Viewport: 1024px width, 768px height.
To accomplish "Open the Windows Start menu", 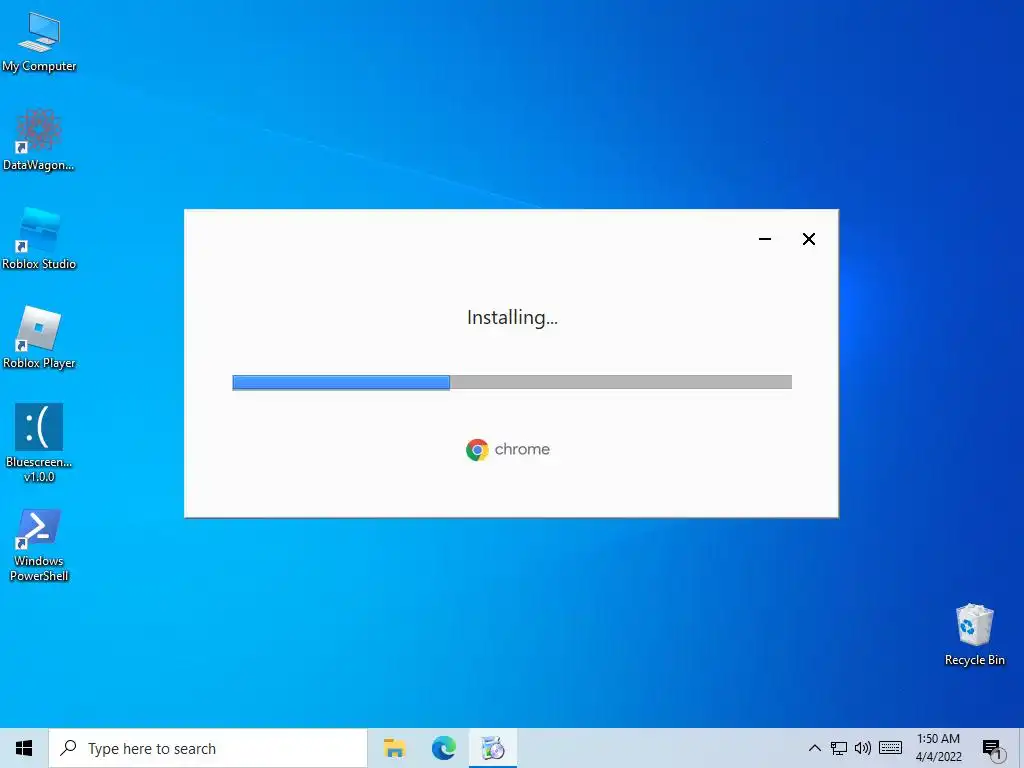I will coord(24,748).
